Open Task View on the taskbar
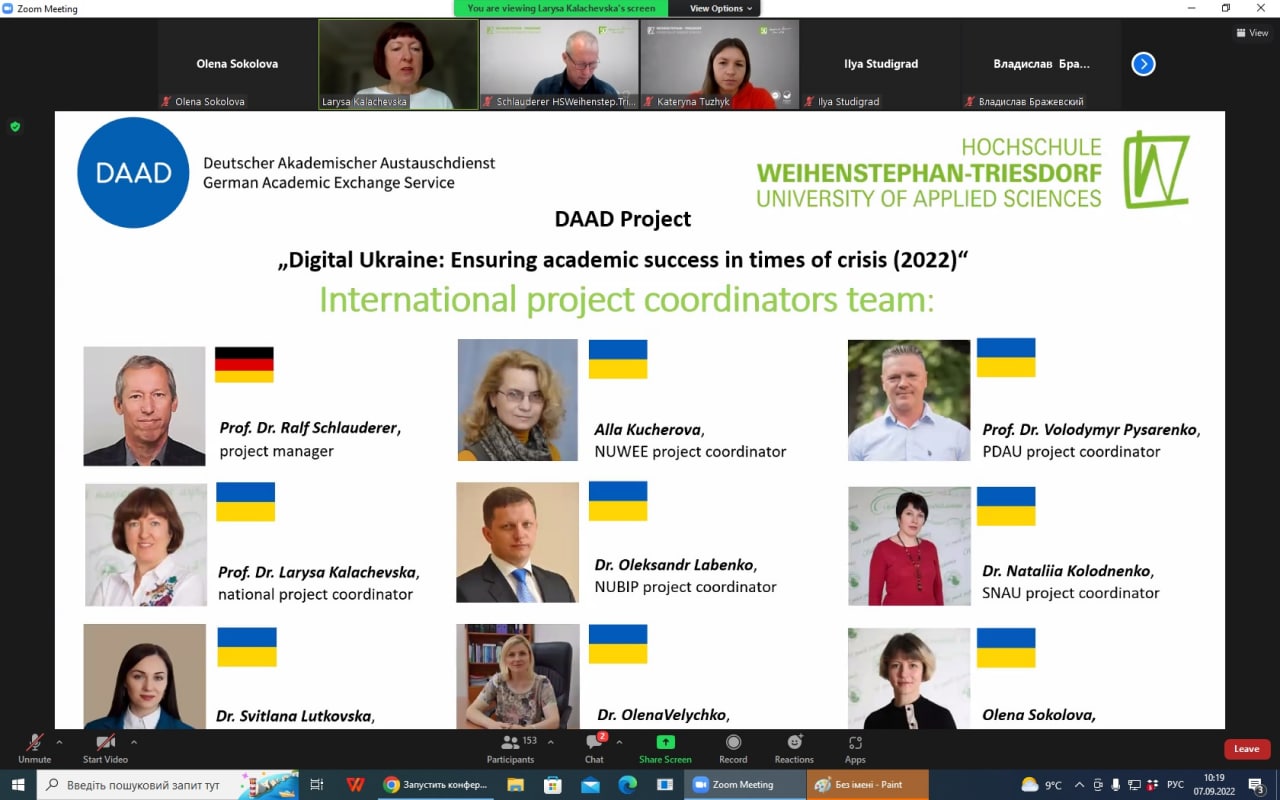Viewport: 1280px width, 800px height. tap(317, 785)
